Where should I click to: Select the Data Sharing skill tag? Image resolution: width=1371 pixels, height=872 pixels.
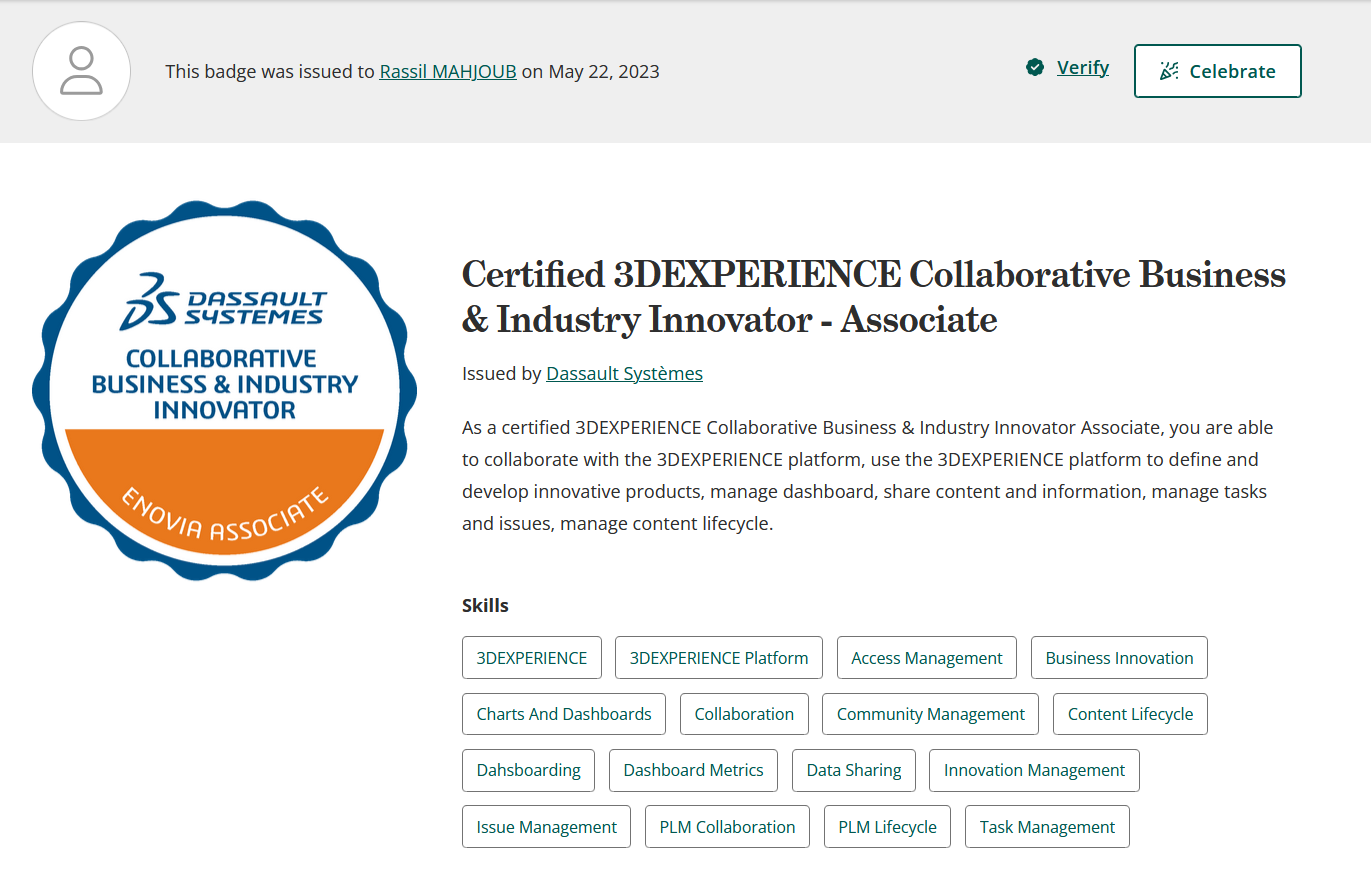(x=854, y=770)
